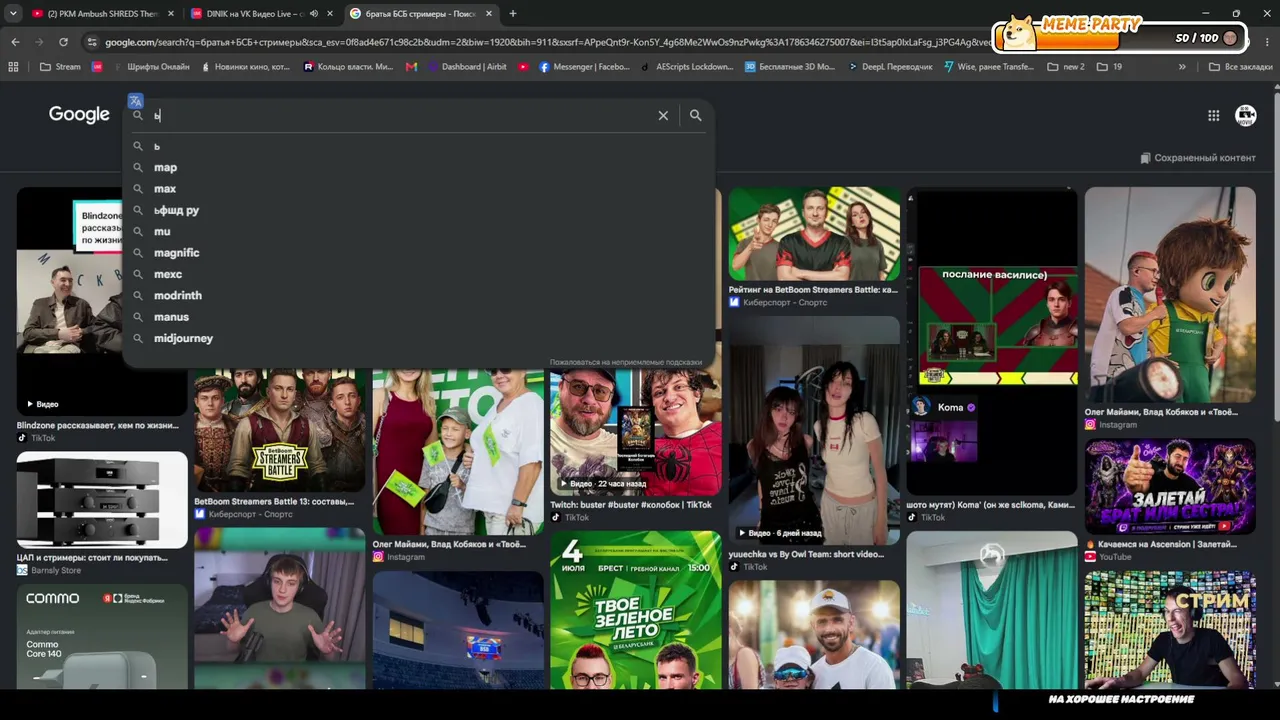Reload the current page
This screenshot has width=1280, height=720.
(x=63, y=42)
